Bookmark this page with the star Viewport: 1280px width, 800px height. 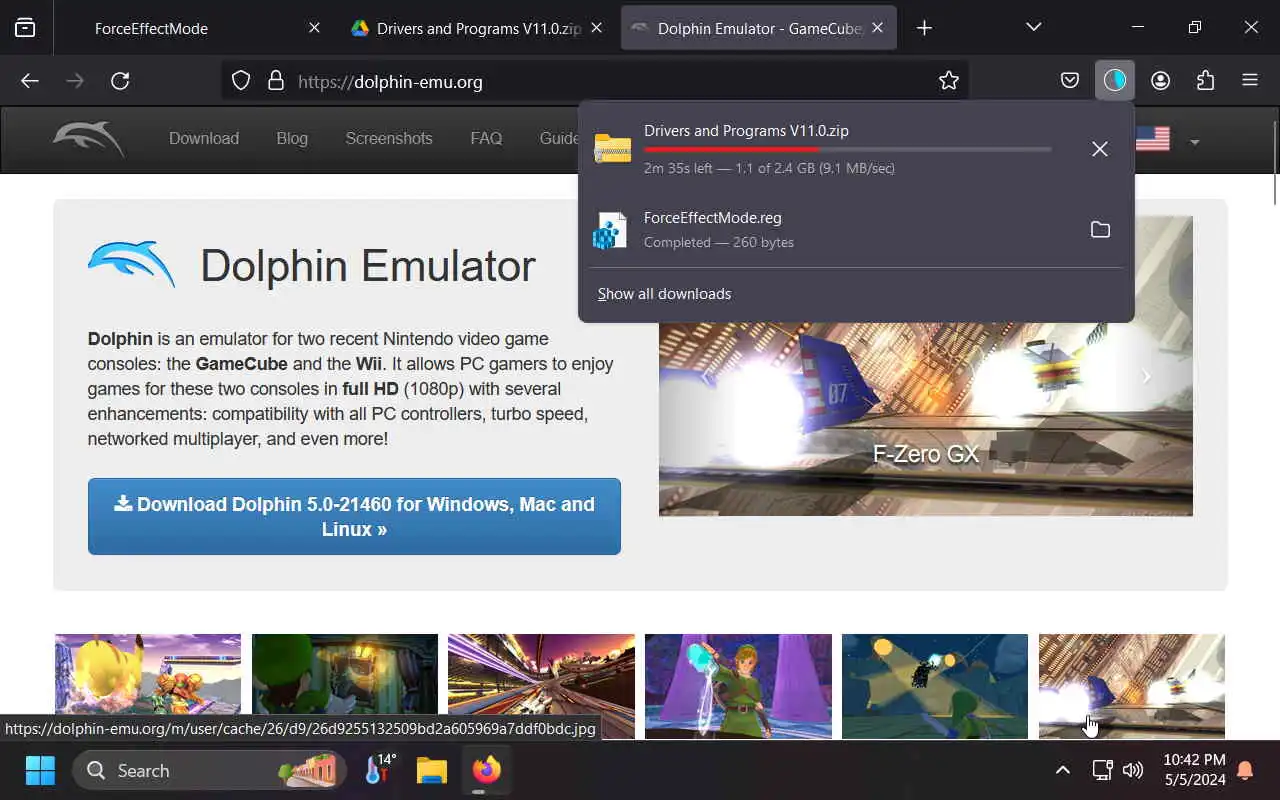coord(949,81)
